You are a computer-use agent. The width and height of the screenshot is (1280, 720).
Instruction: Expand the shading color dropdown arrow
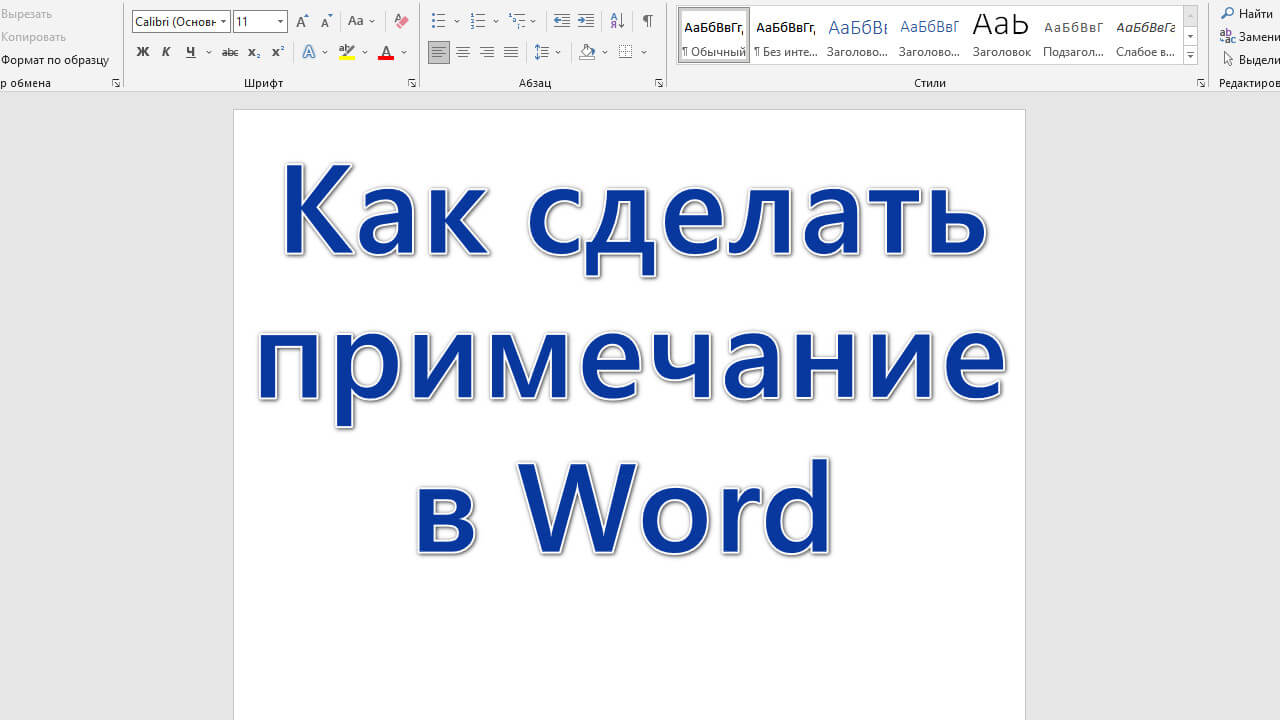click(x=605, y=52)
